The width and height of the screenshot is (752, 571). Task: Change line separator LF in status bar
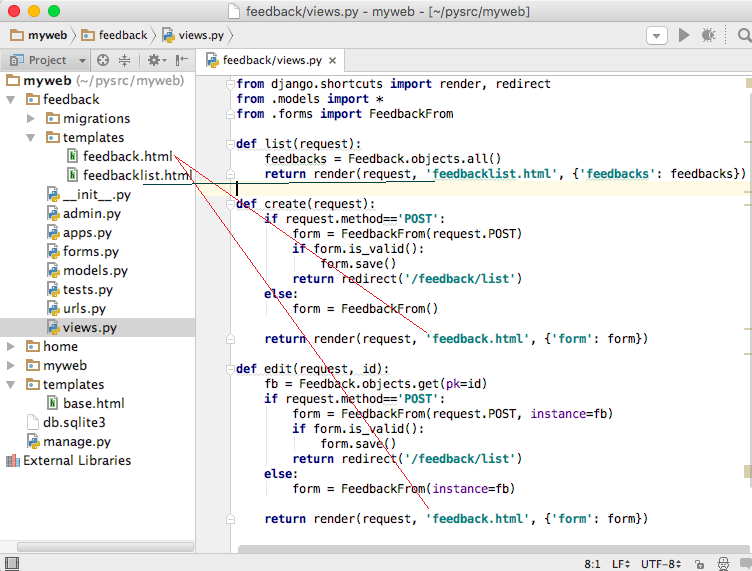621,564
